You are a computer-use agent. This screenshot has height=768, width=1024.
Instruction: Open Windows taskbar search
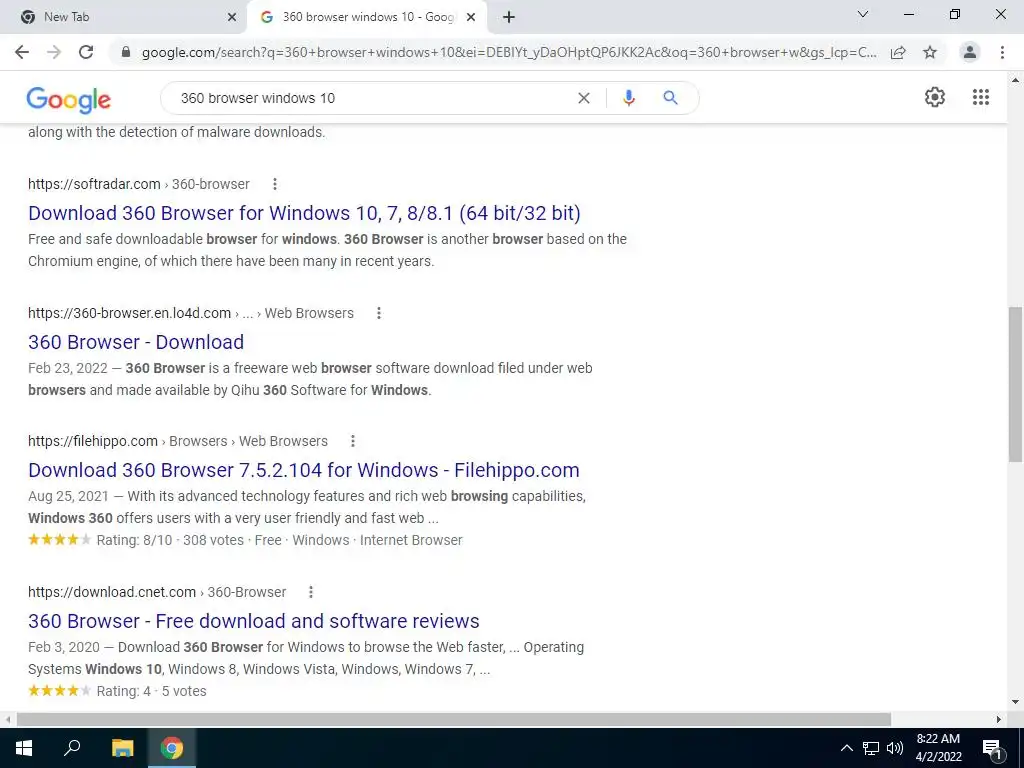tap(72, 748)
